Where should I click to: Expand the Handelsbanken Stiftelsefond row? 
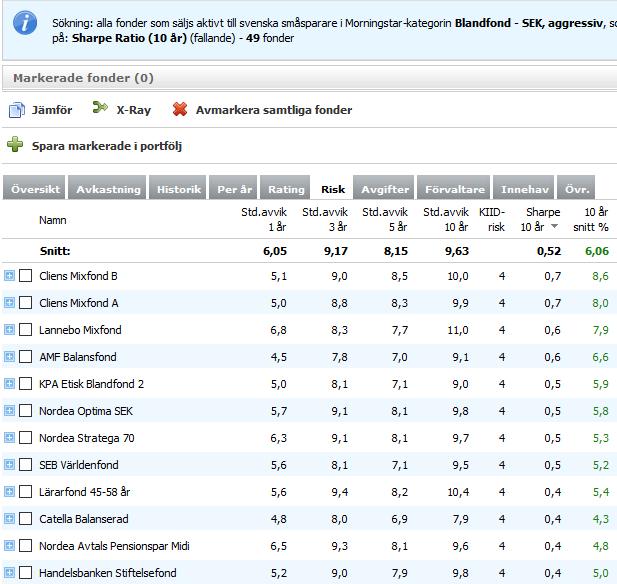tap(9, 573)
